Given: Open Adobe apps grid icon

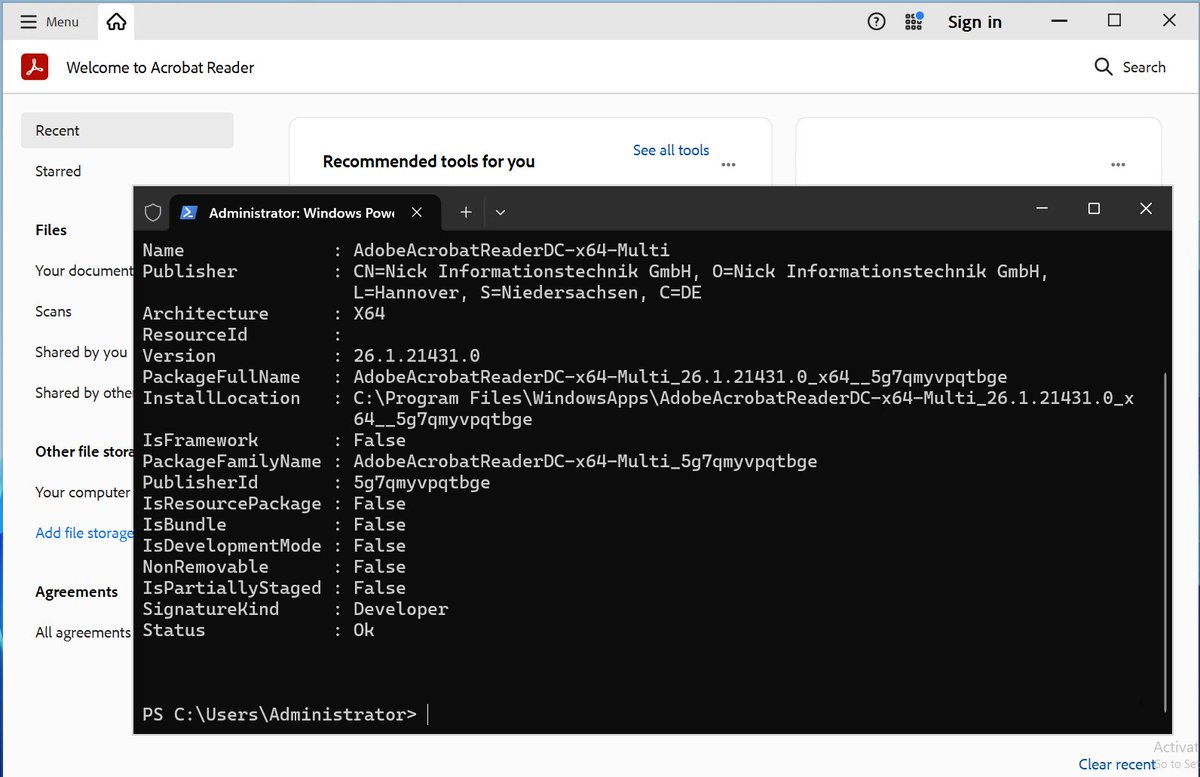Looking at the screenshot, I should click(x=913, y=22).
